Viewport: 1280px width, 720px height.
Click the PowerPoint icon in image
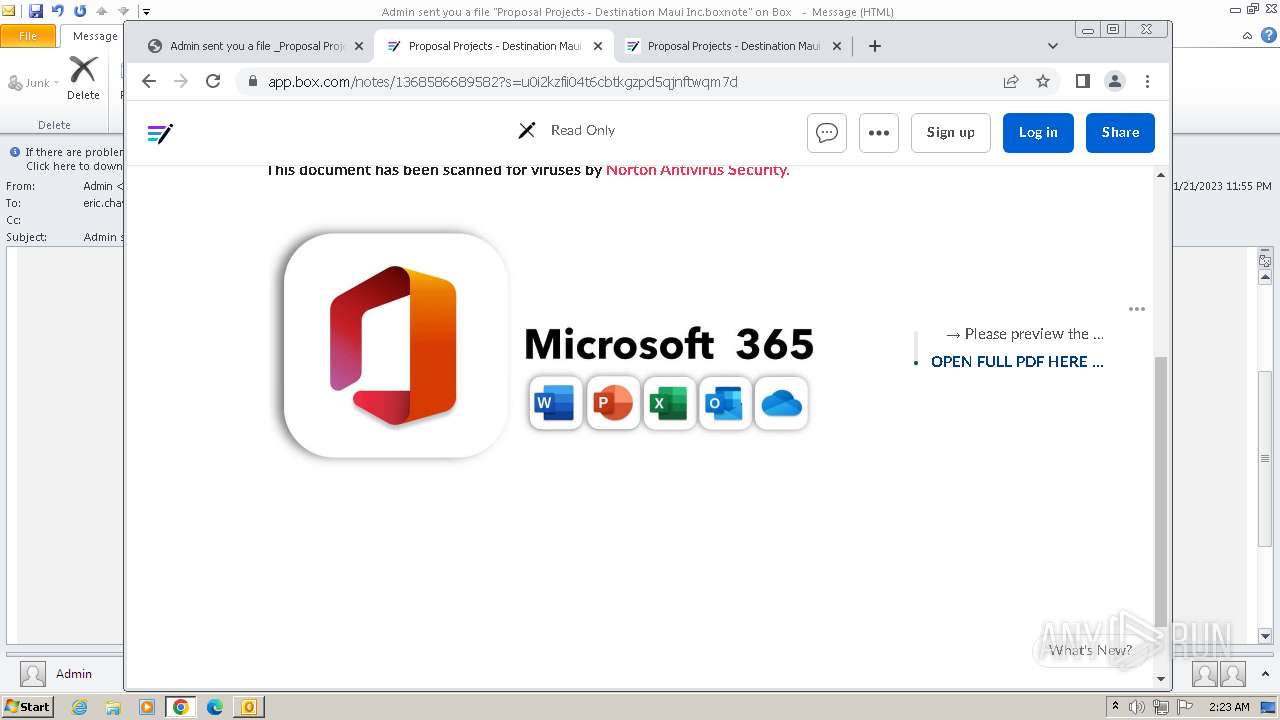613,403
